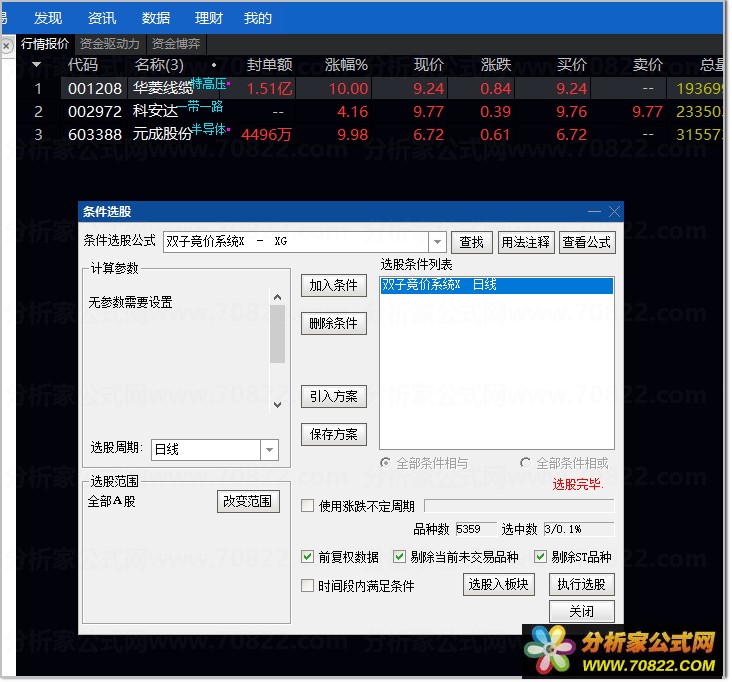Image resolution: width=732 pixels, height=682 pixels.
Task: Click the parameter list scroll up arrow
Action: pyautogui.click(x=277, y=297)
